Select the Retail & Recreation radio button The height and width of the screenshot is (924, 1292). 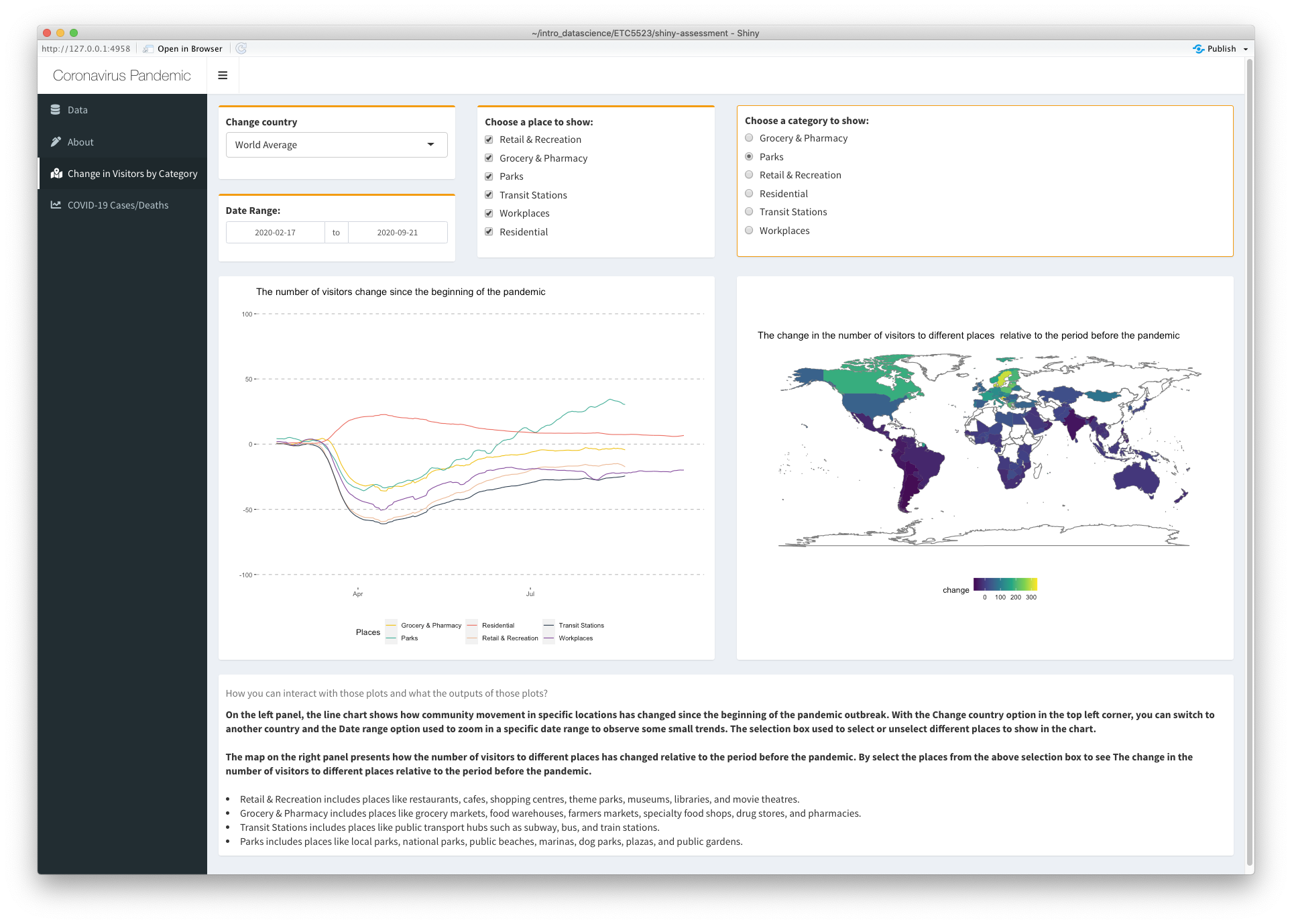tap(749, 175)
